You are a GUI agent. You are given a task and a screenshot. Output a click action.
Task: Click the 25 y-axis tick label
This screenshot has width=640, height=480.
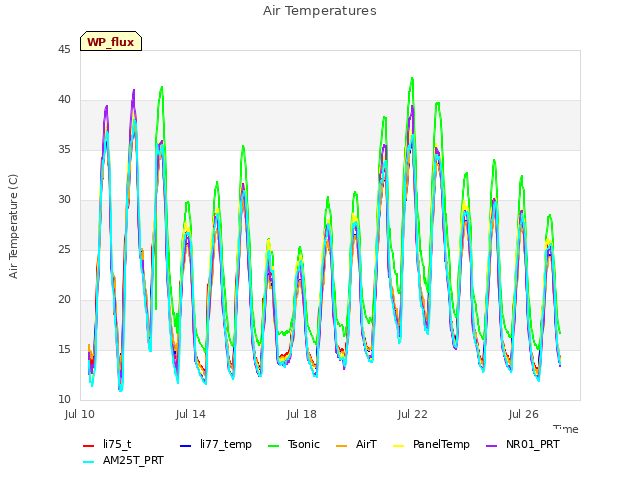click(x=64, y=249)
